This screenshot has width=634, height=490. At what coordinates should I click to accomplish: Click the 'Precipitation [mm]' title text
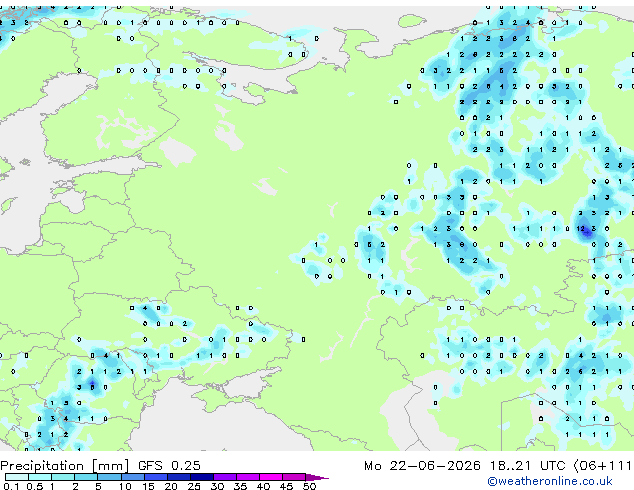point(65,466)
